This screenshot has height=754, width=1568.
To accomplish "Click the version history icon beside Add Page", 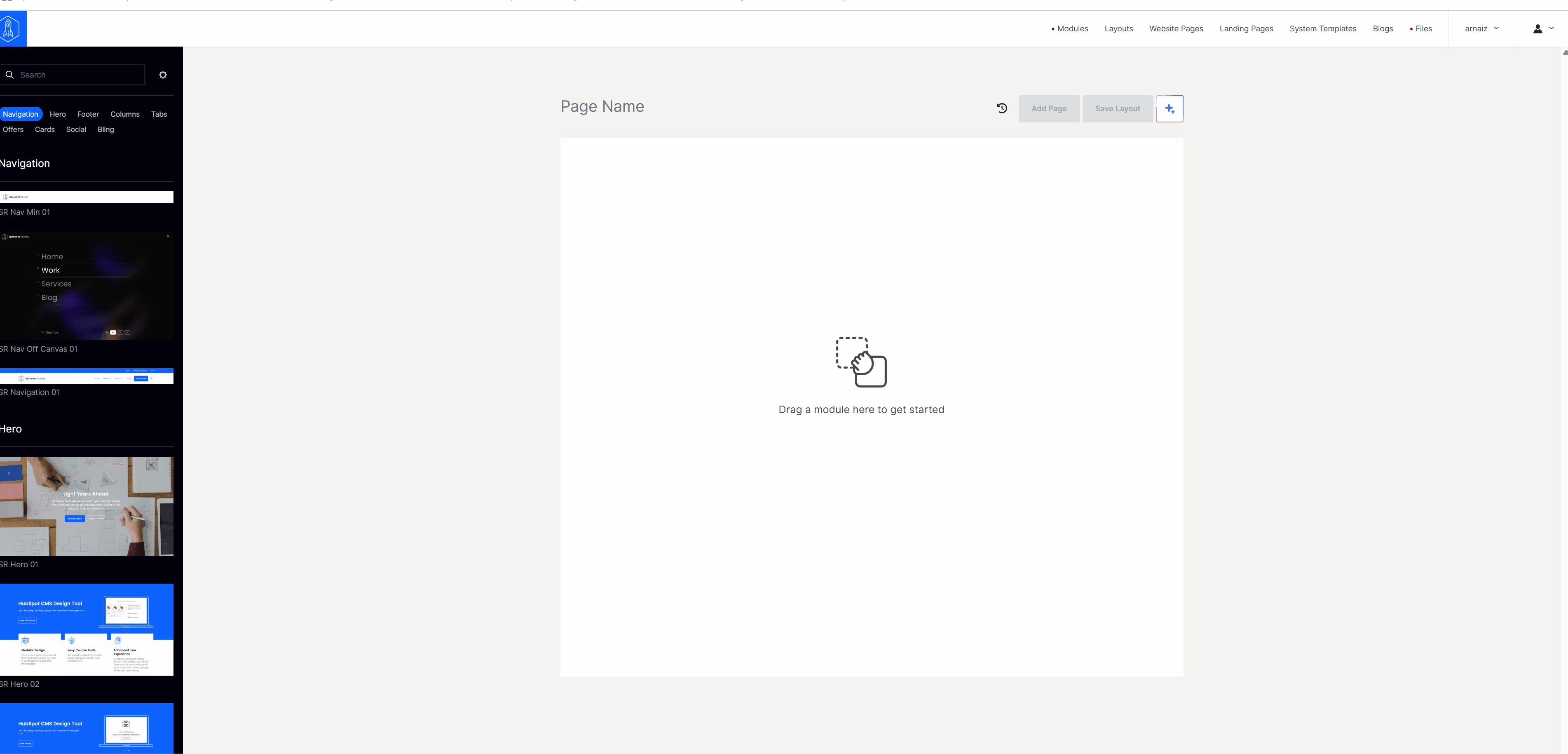I will pyautogui.click(x=1001, y=108).
